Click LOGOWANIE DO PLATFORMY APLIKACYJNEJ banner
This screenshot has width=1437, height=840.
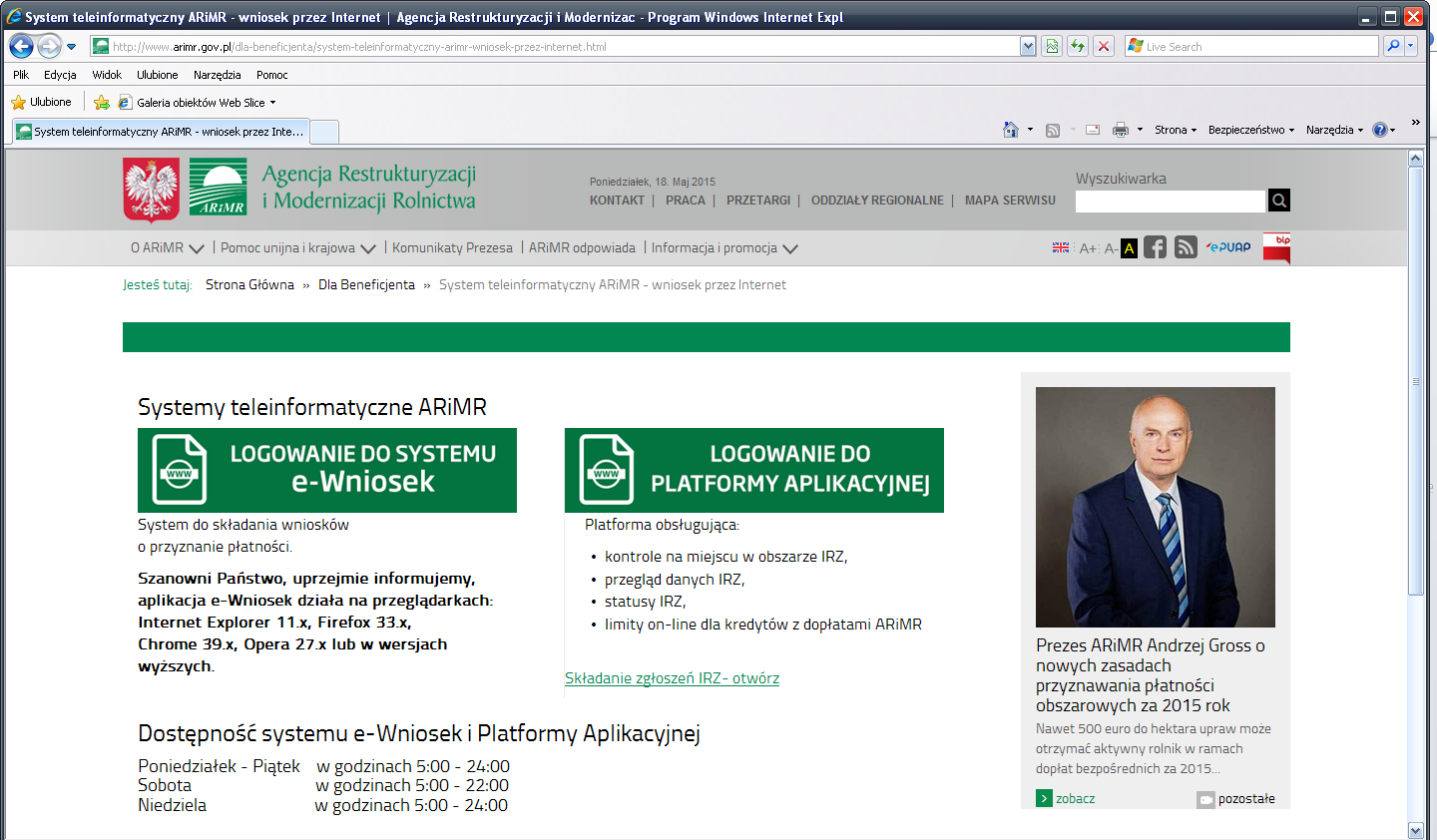(754, 470)
